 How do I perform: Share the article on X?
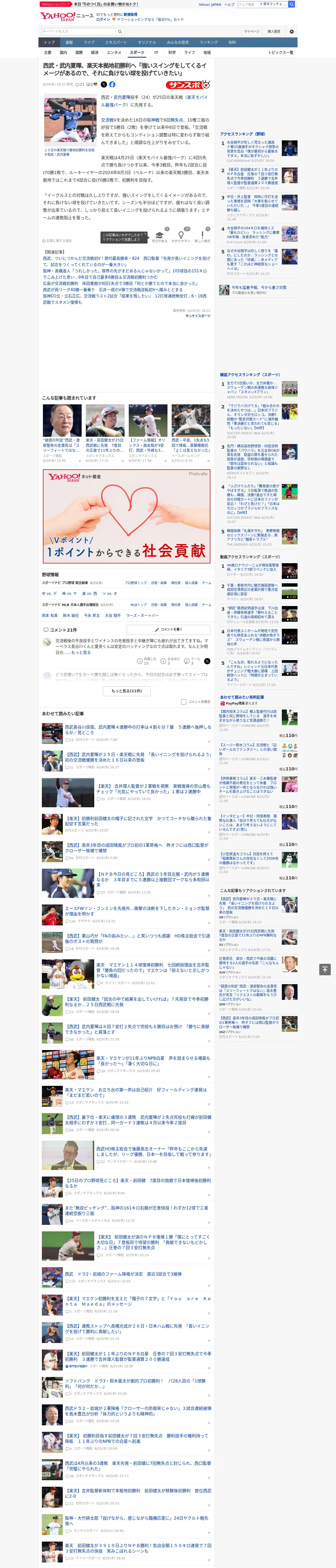pos(104,85)
